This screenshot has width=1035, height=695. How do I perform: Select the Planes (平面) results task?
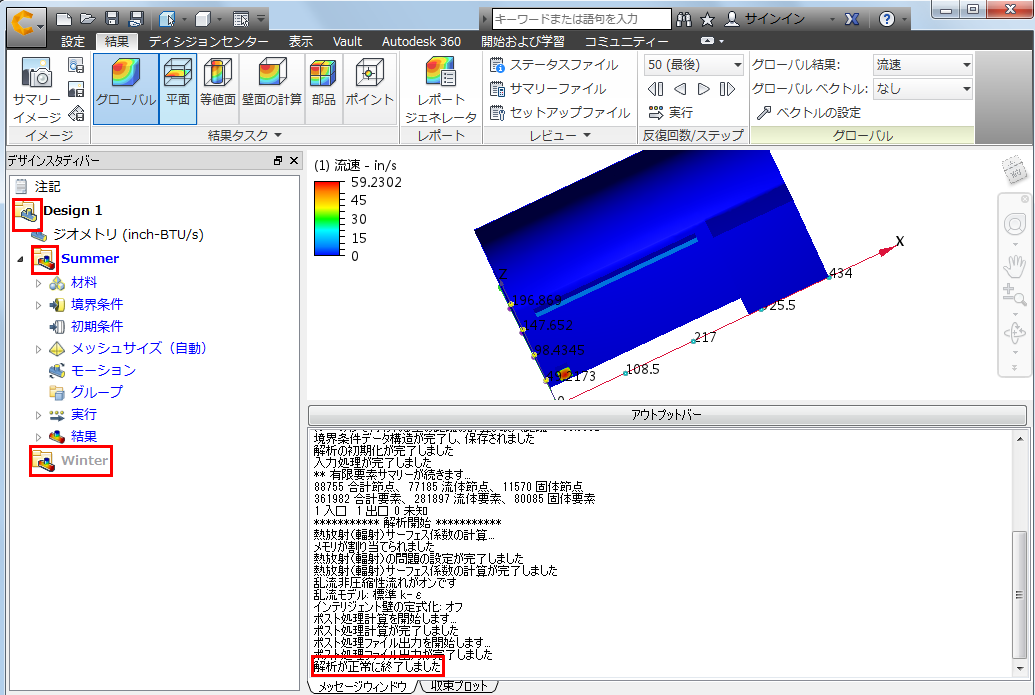(178, 89)
